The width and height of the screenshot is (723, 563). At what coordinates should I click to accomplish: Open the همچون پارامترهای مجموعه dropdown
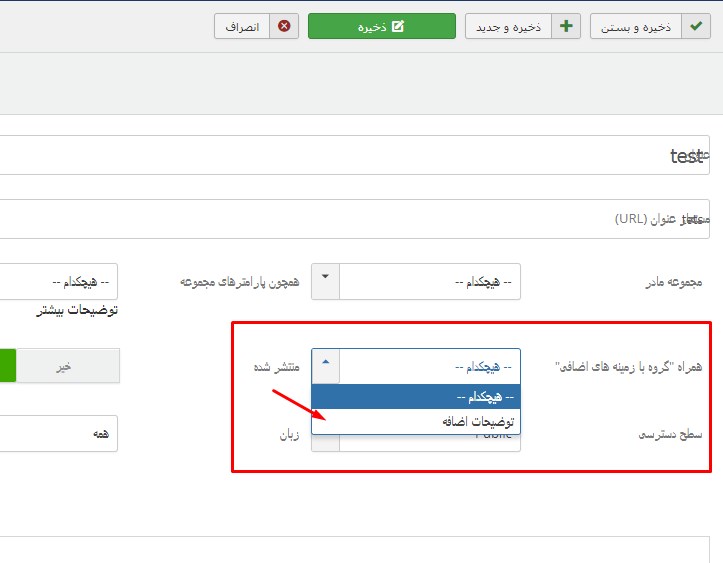(x=59, y=282)
